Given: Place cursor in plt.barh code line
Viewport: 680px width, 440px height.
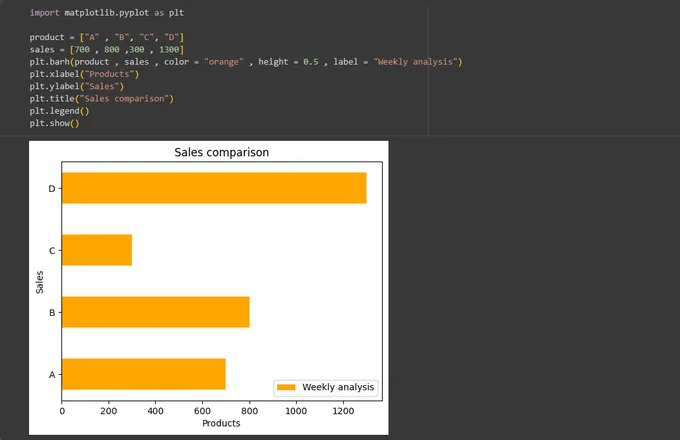Looking at the screenshot, I should tap(246, 62).
